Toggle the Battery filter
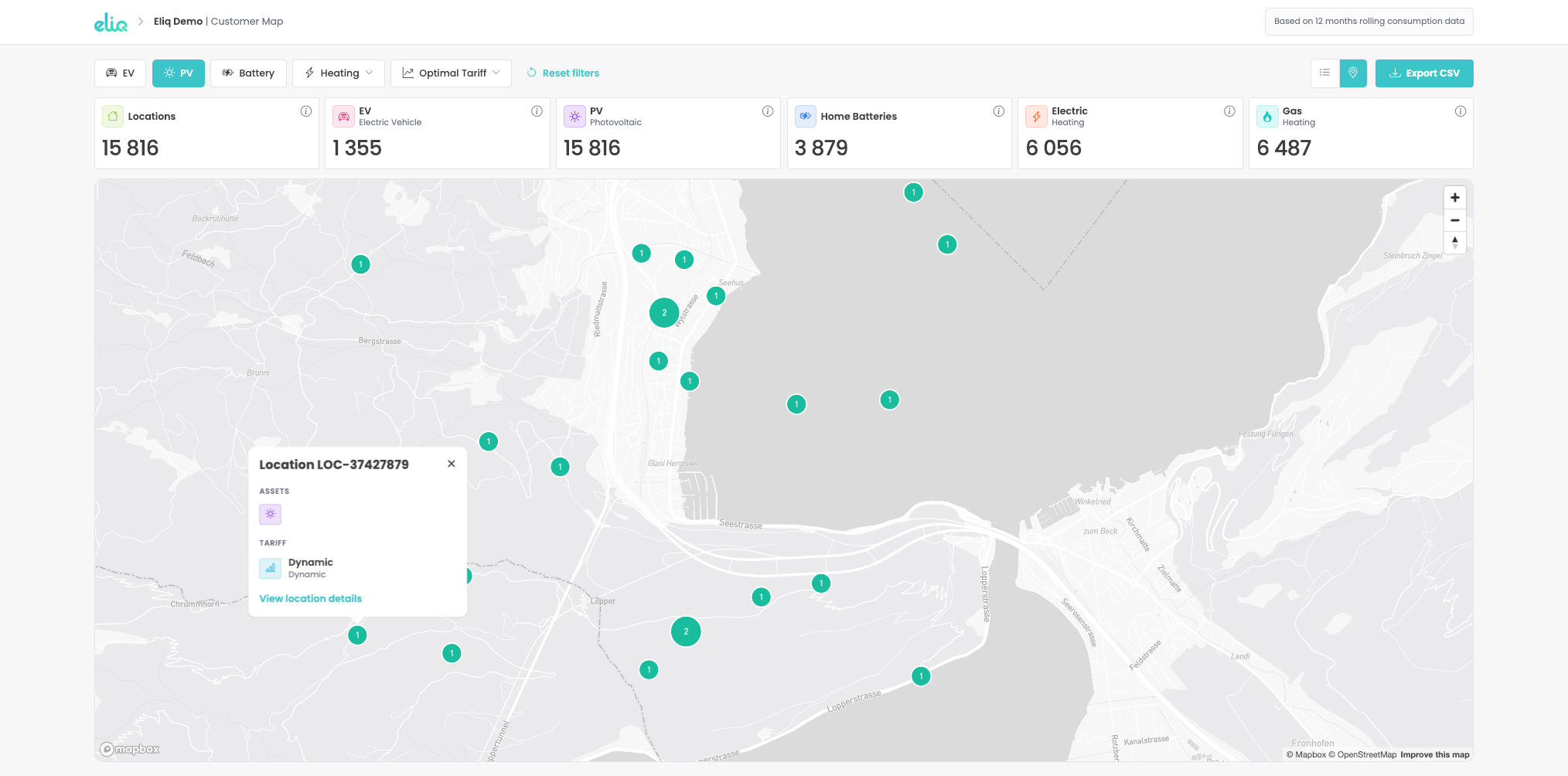This screenshot has width=1568, height=776. click(x=248, y=73)
